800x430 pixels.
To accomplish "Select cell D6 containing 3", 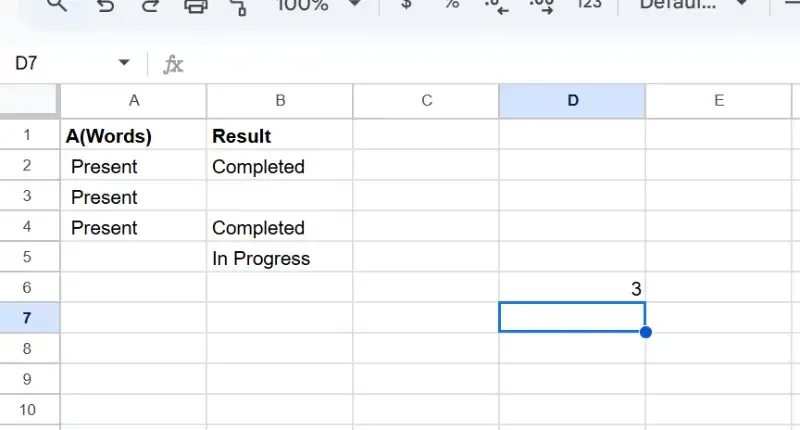I will tap(572, 288).
